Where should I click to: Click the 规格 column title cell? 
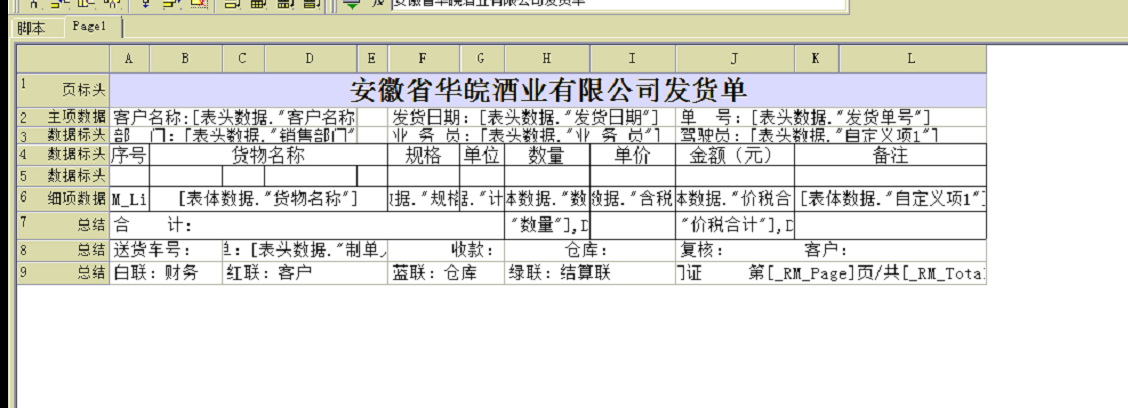tap(423, 155)
